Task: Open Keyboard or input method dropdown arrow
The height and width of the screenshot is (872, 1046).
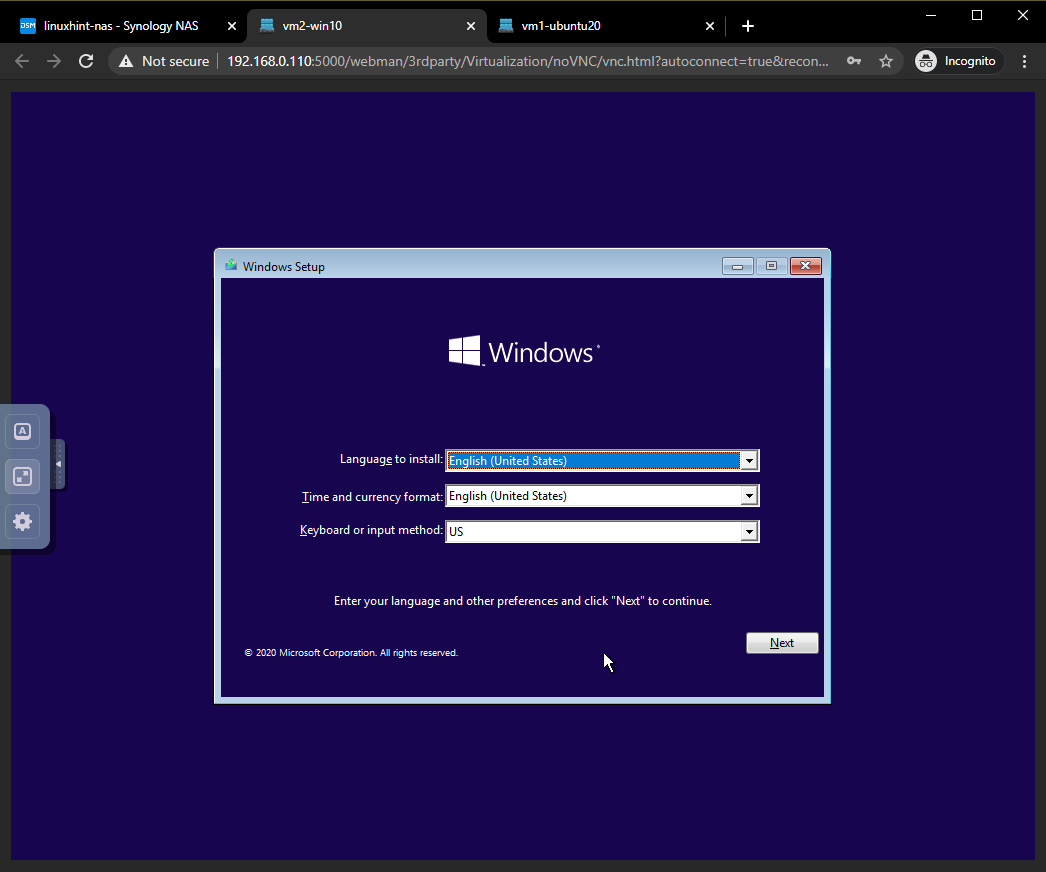Action: 748,532
